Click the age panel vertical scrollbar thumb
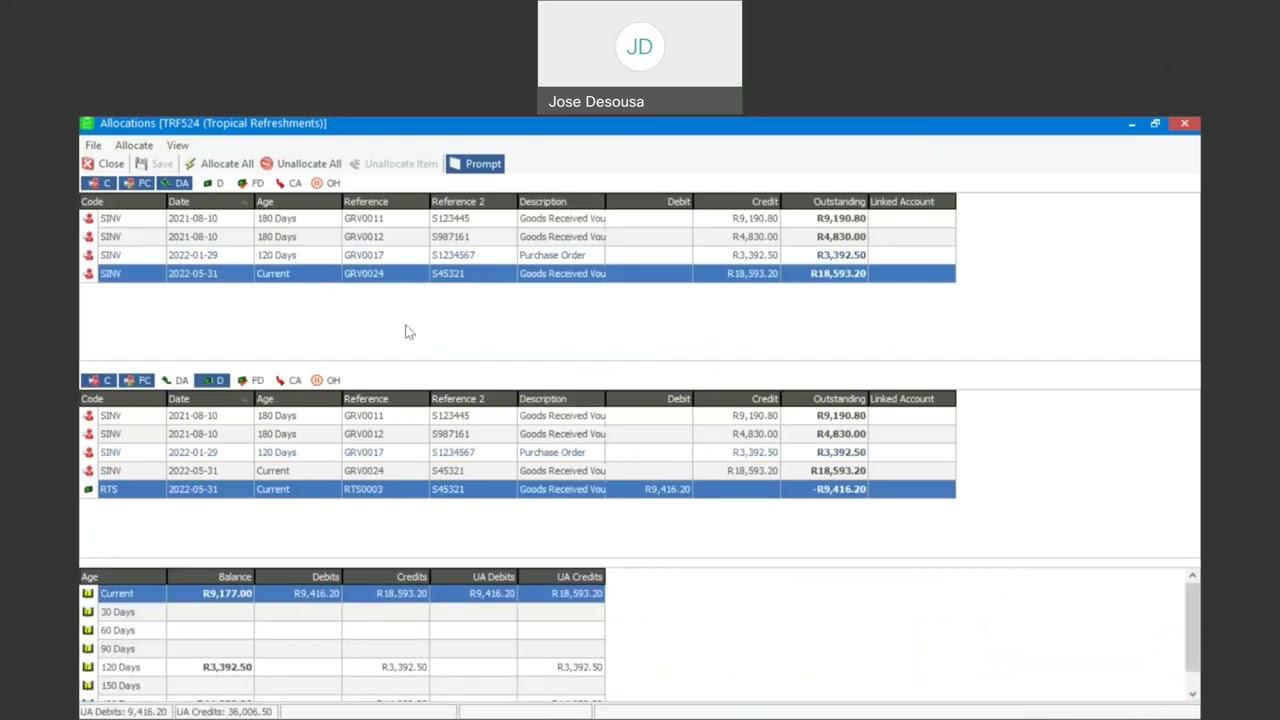The width and height of the screenshot is (1280, 720). pyautogui.click(x=1192, y=626)
